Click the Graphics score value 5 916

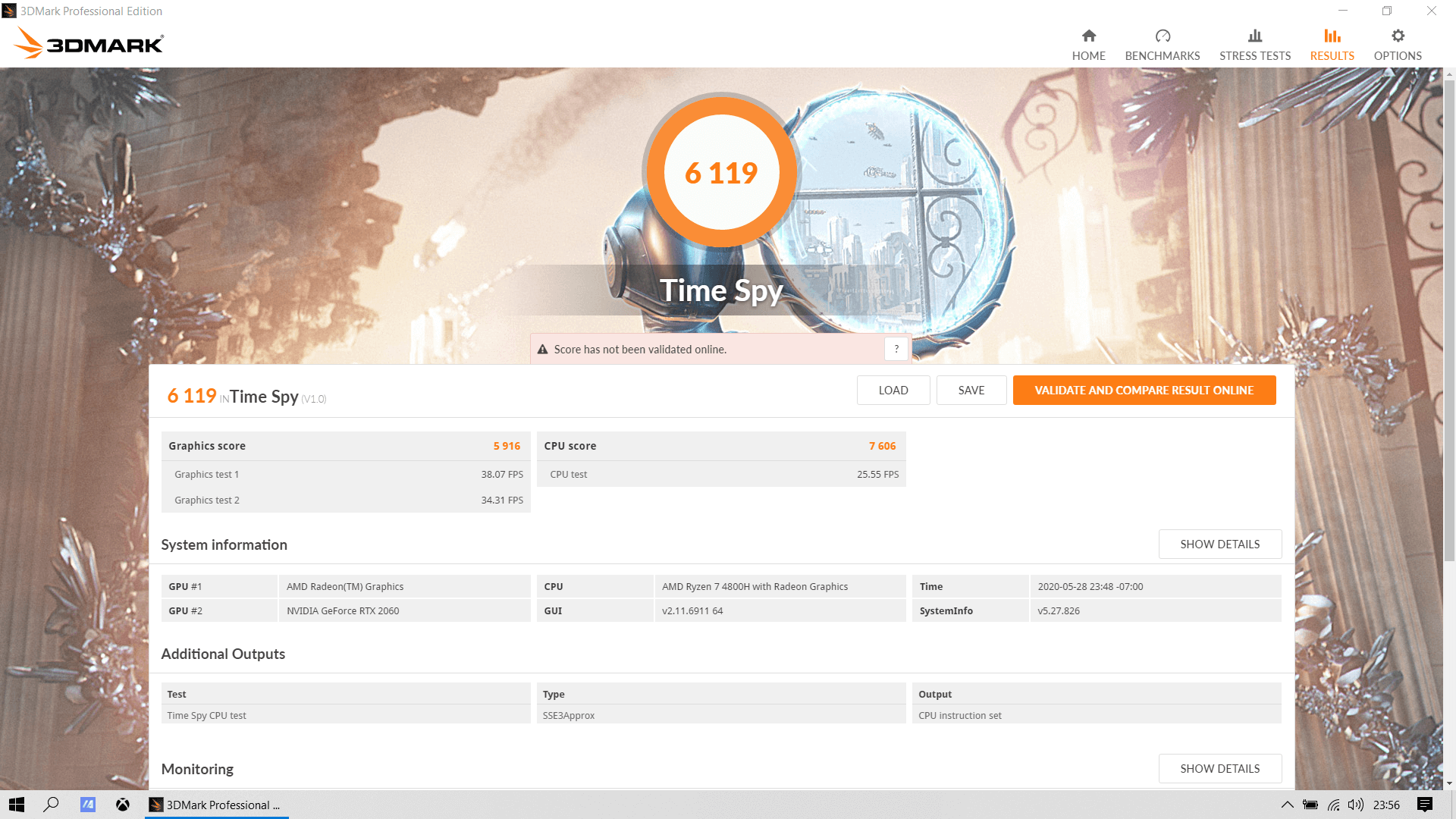click(507, 446)
